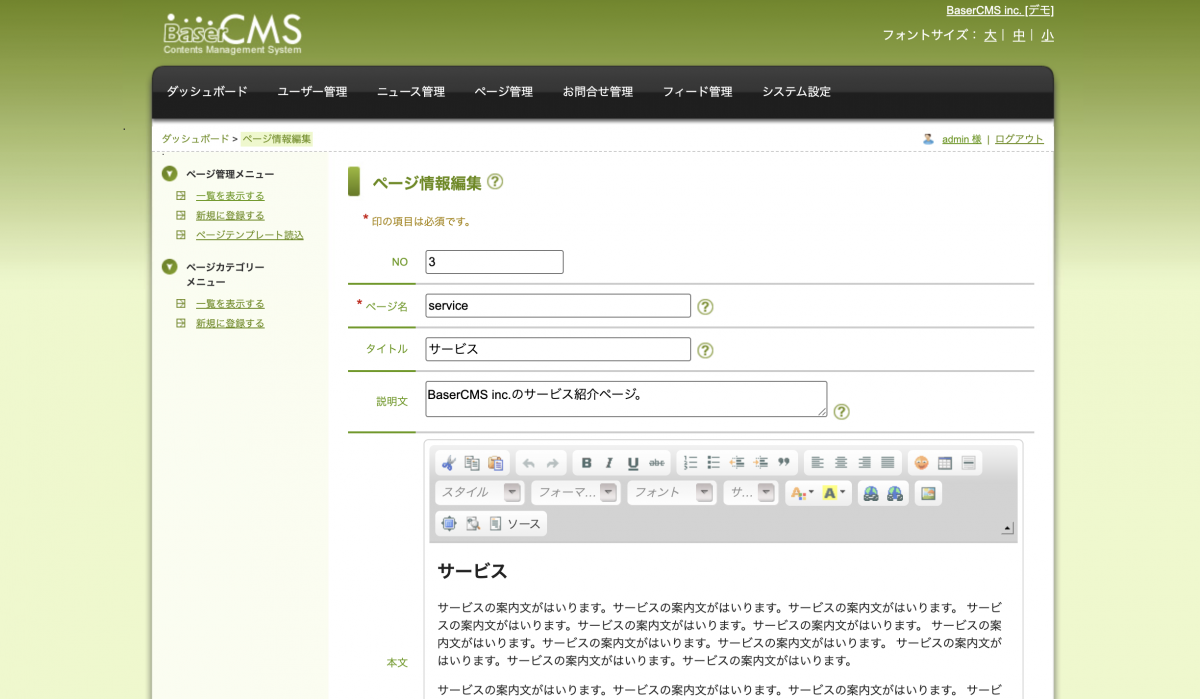
Task: Open the ニュース管理 menu
Action: pos(410,92)
